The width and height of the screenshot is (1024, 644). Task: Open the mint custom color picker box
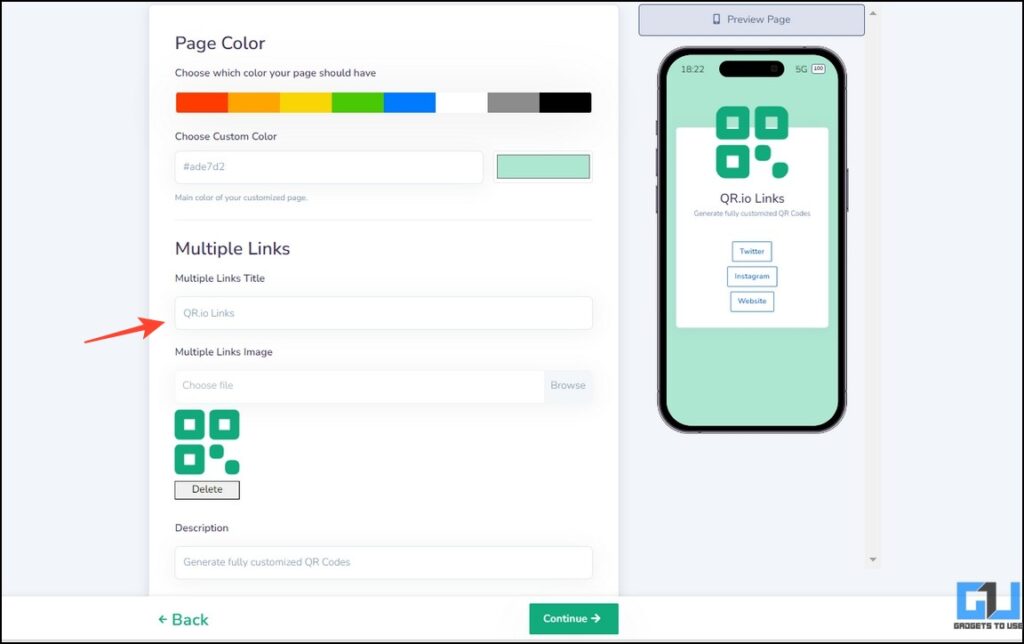pos(543,167)
